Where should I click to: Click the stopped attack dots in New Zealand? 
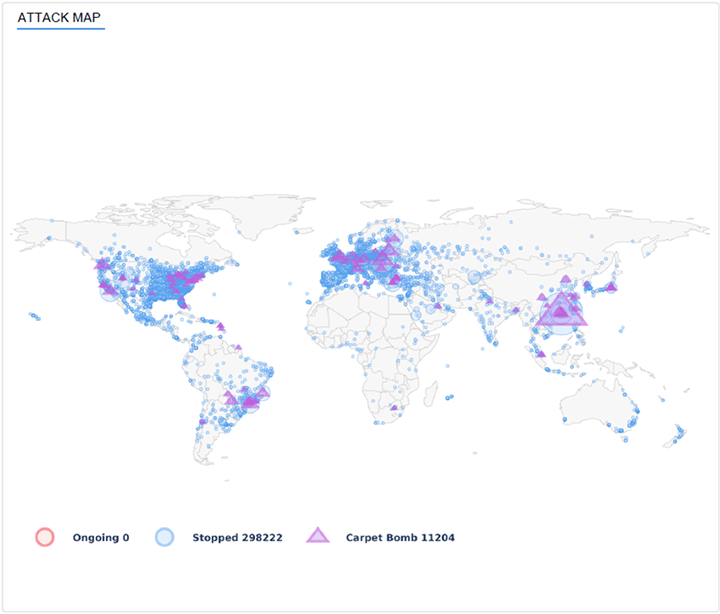[679, 433]
